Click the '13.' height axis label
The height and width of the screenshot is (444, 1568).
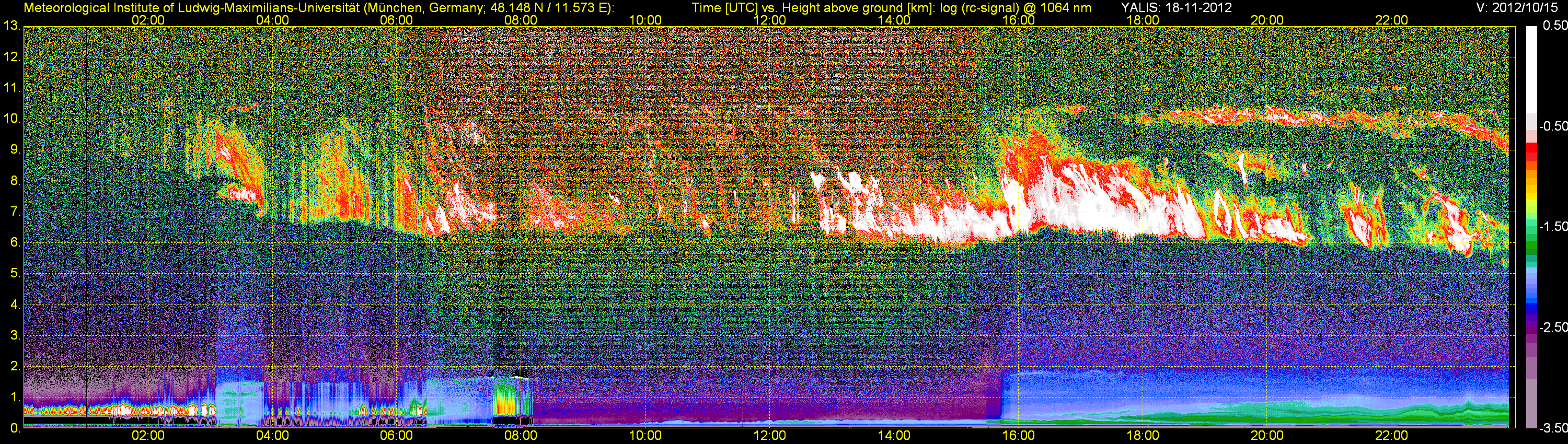click(x=11, y=26)
